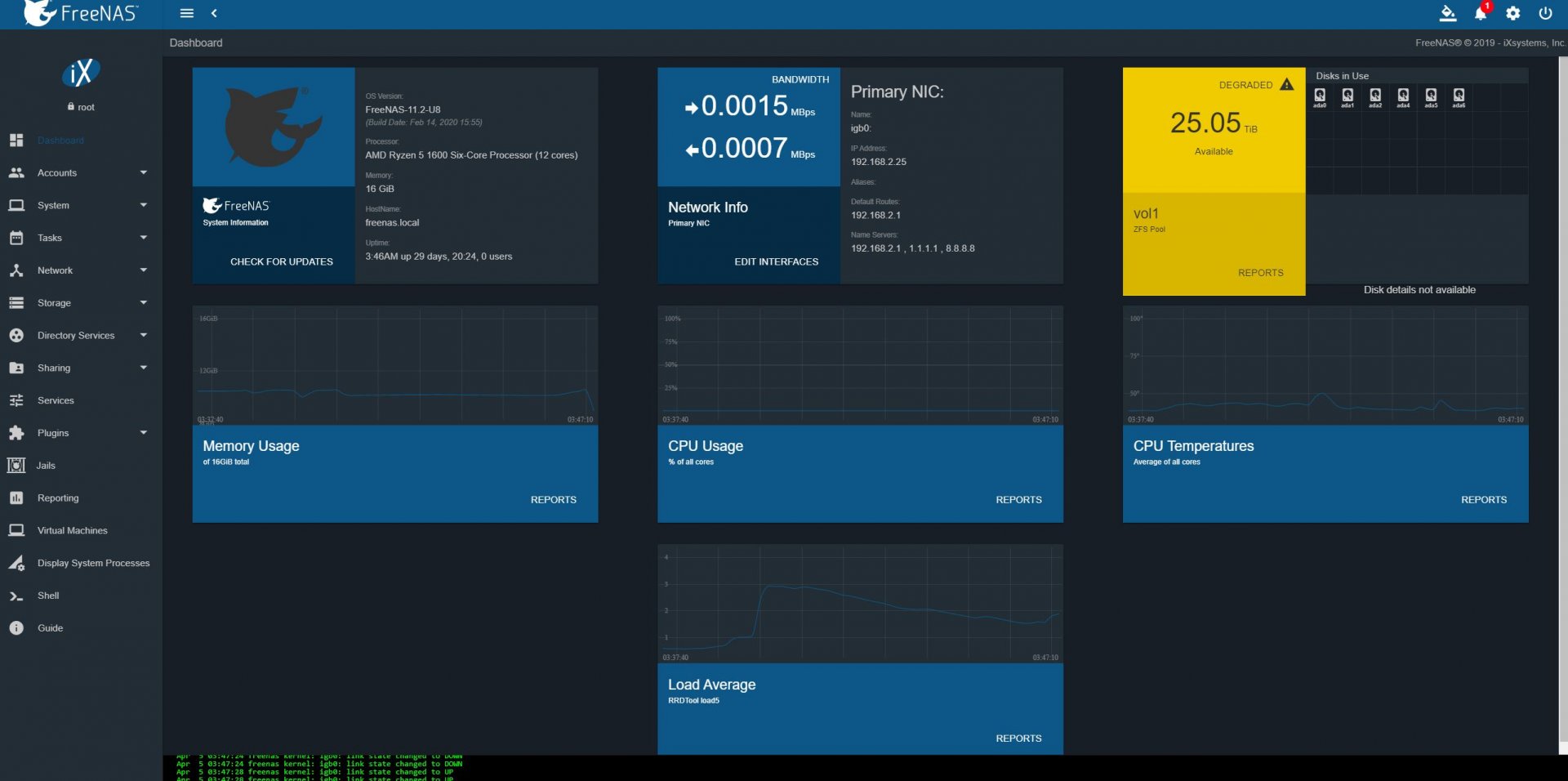1568x781 pixels.
Task: Click the Plugins puzzle-piece icon
Action: pyautogui.click(x=16, y=433)
